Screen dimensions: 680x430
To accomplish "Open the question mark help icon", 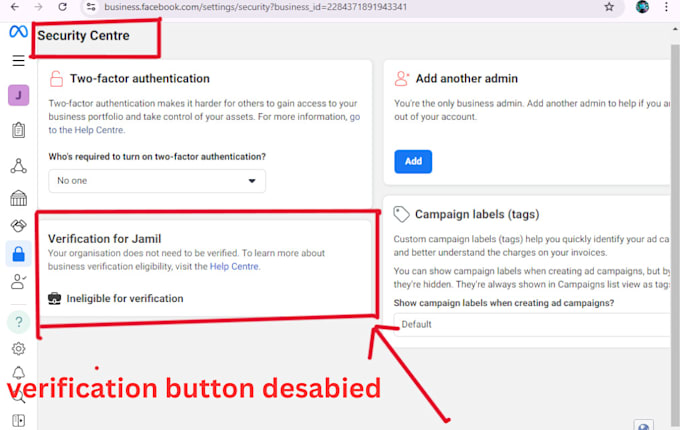I will [x=19, y=322].
